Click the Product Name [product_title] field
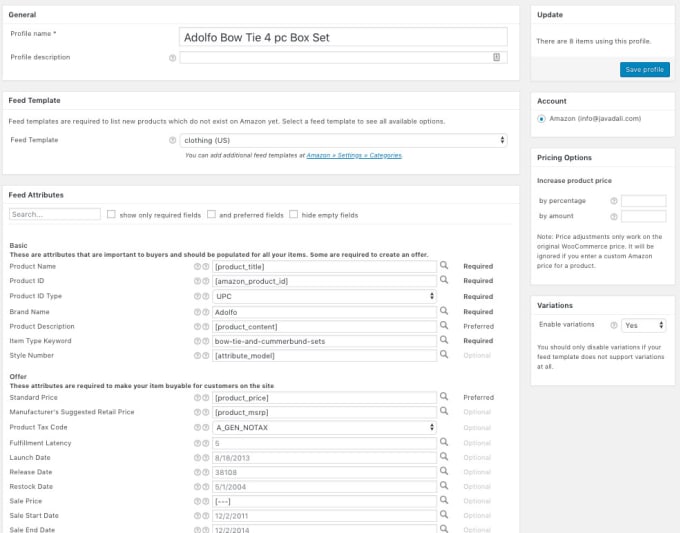Image resolution: width=680 pixels, height=533 pixels. (324, 267)
